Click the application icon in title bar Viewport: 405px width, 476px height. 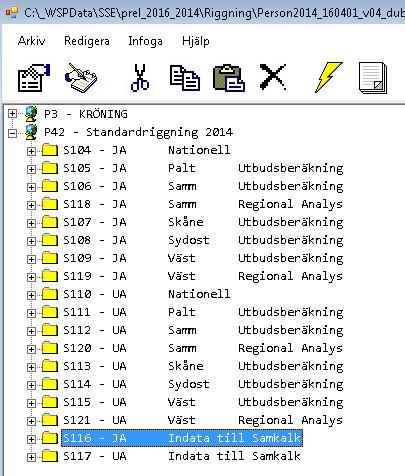pos(12,12)
